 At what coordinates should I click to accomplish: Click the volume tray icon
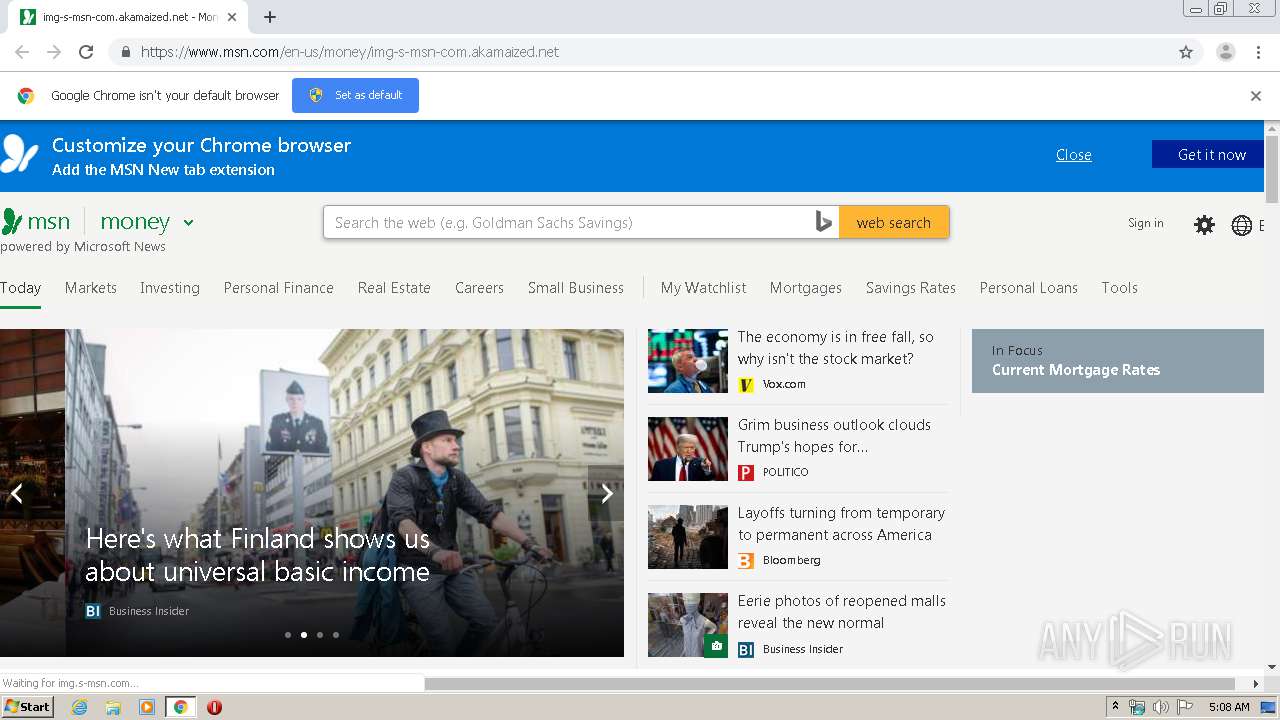coord(1160,707)
